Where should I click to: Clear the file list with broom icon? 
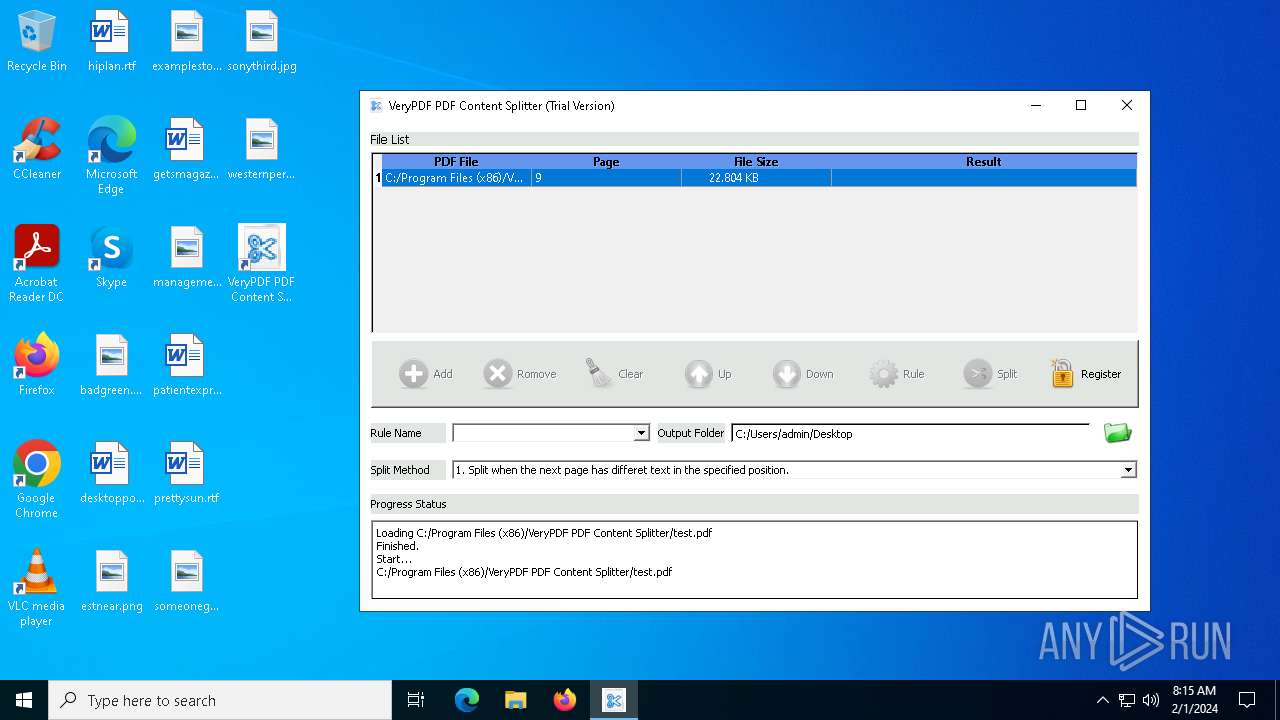599,374
